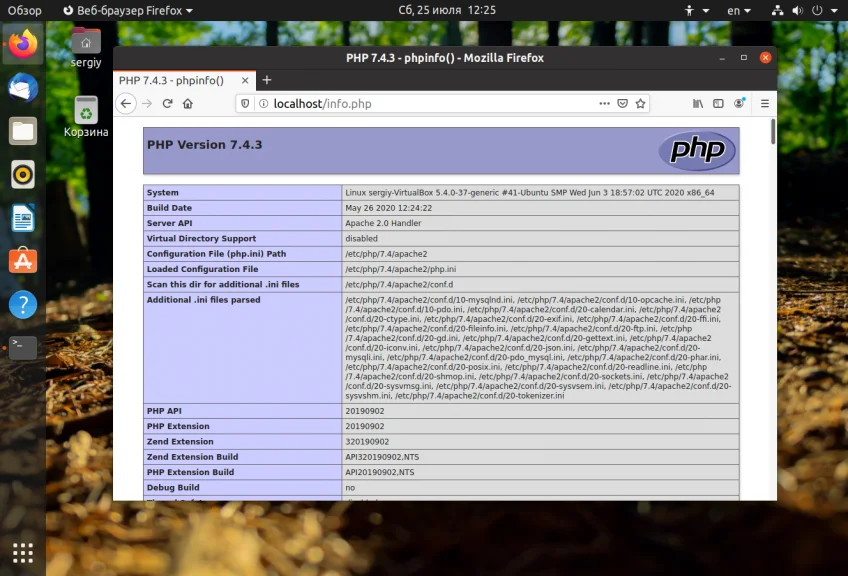848x576 pixels.
Task: Go back using the Firefox back arrow
Action: click(126, 103)
